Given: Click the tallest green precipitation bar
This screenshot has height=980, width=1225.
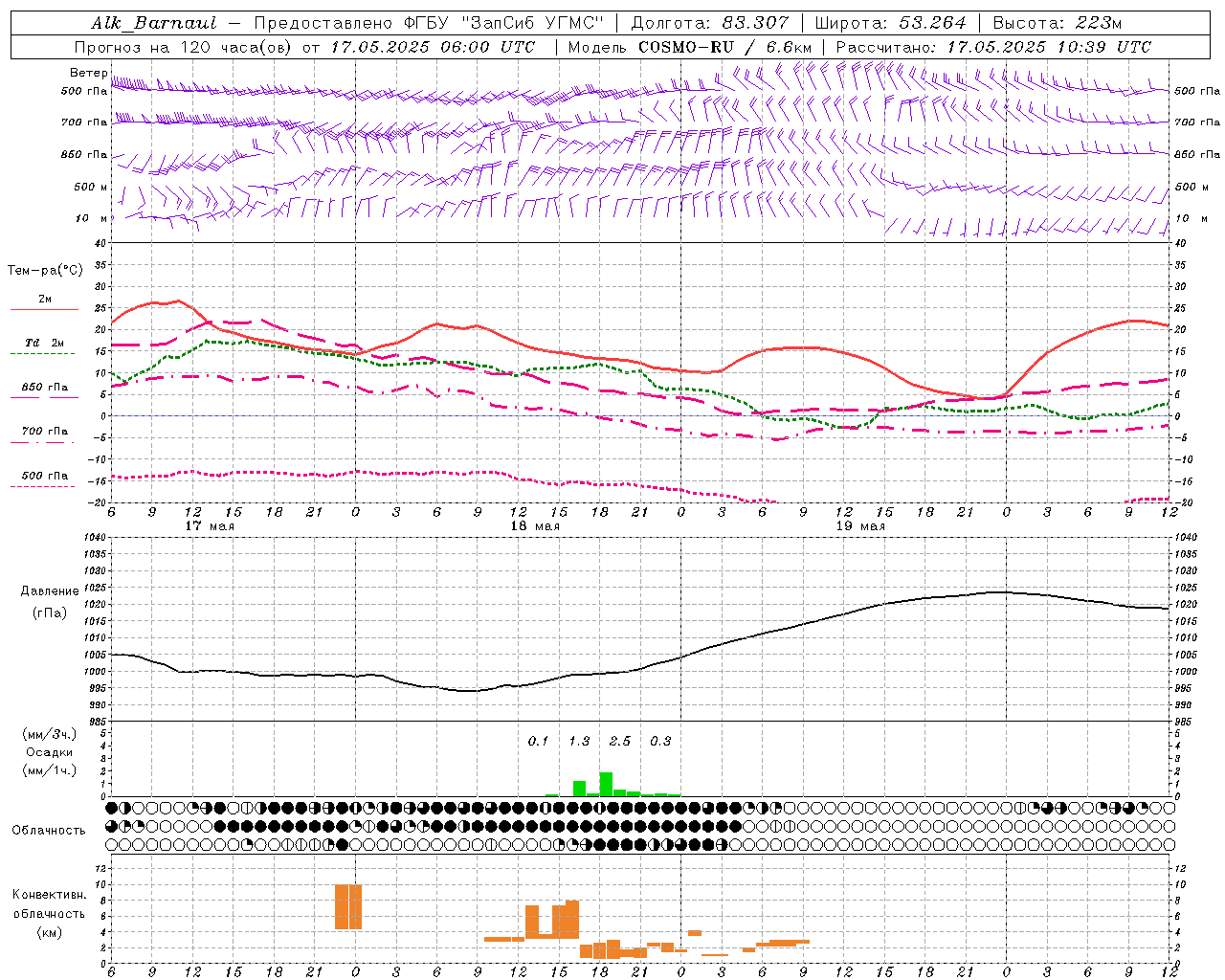Looking at the screenshot, I should tap(606, 784).
